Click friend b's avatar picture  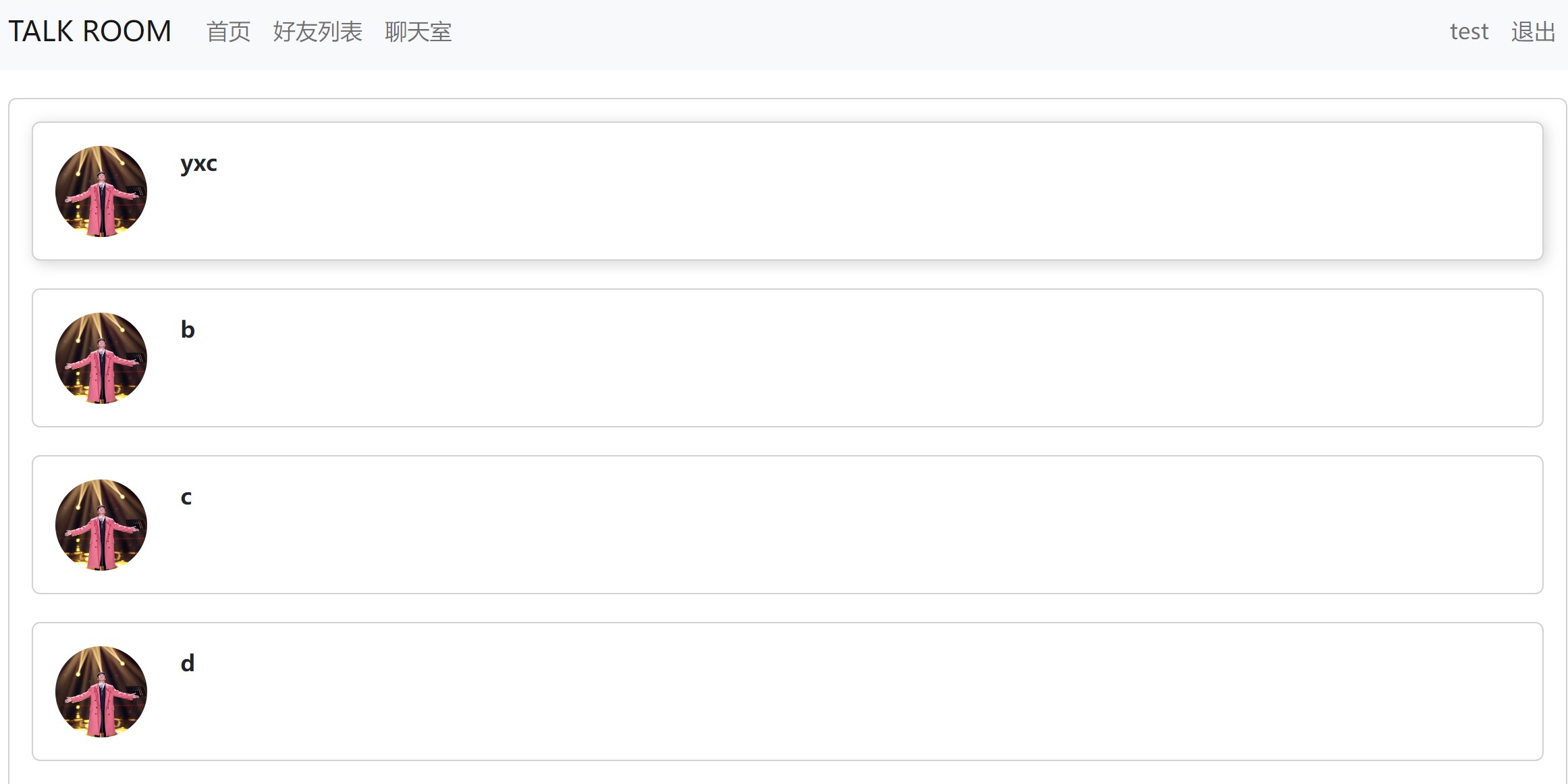[x=100, y=359]
